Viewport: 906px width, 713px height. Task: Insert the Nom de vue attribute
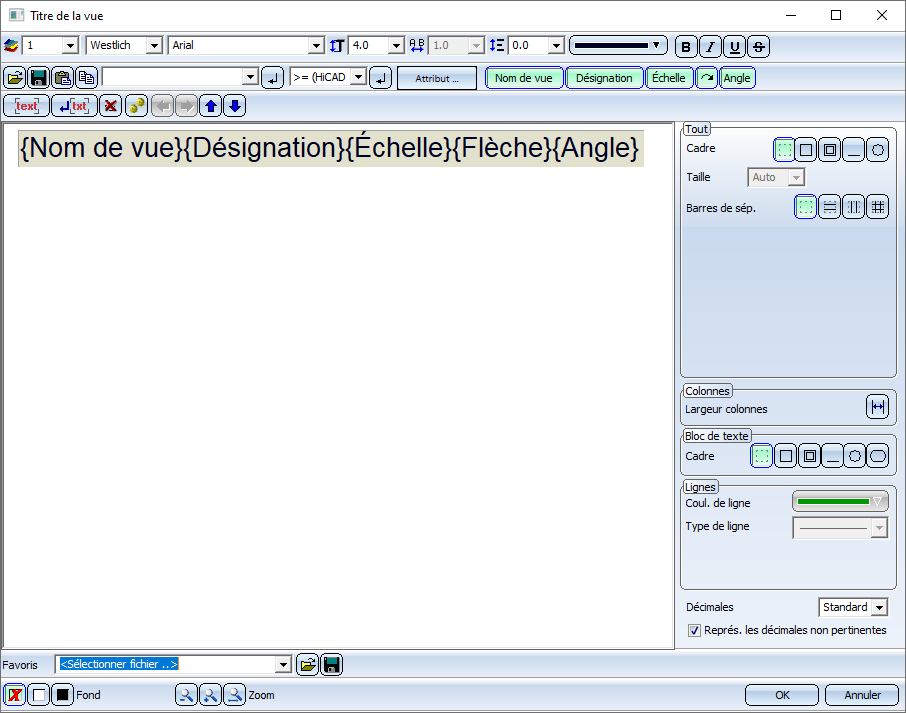point(523,78)
